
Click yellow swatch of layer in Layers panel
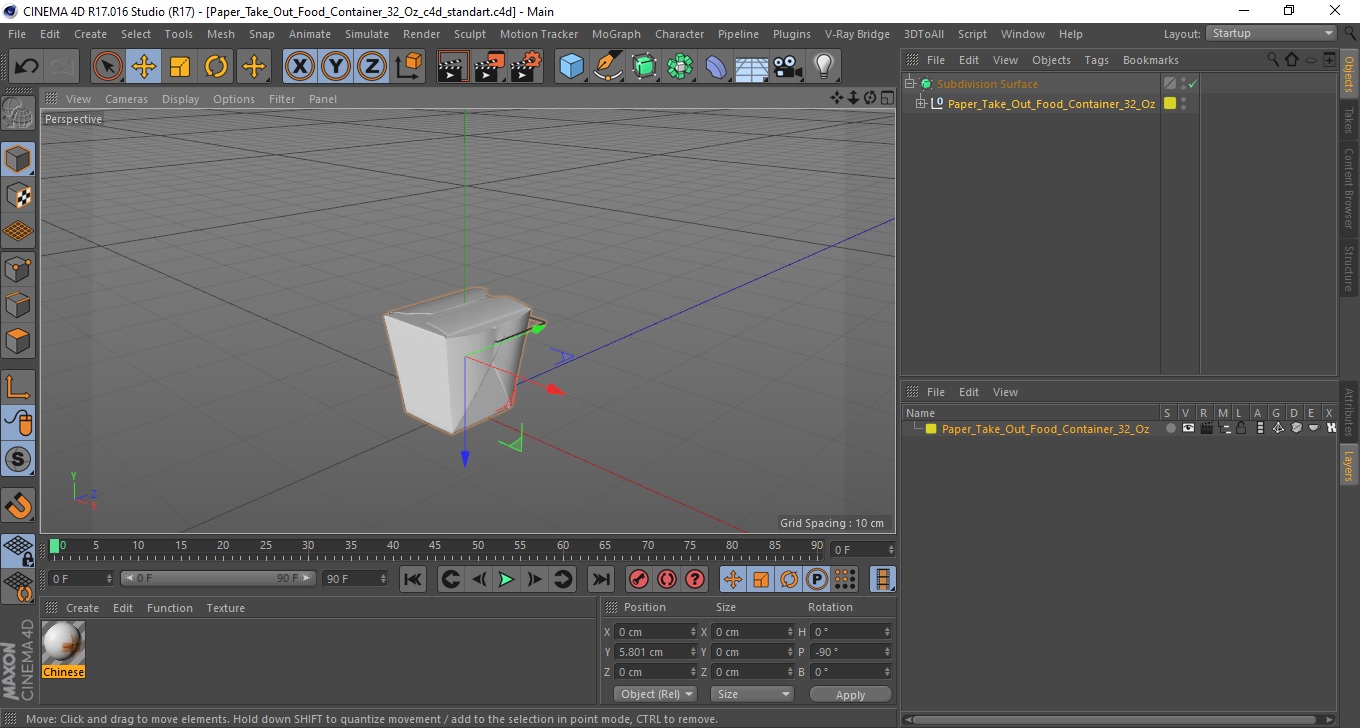pos(931,429)
